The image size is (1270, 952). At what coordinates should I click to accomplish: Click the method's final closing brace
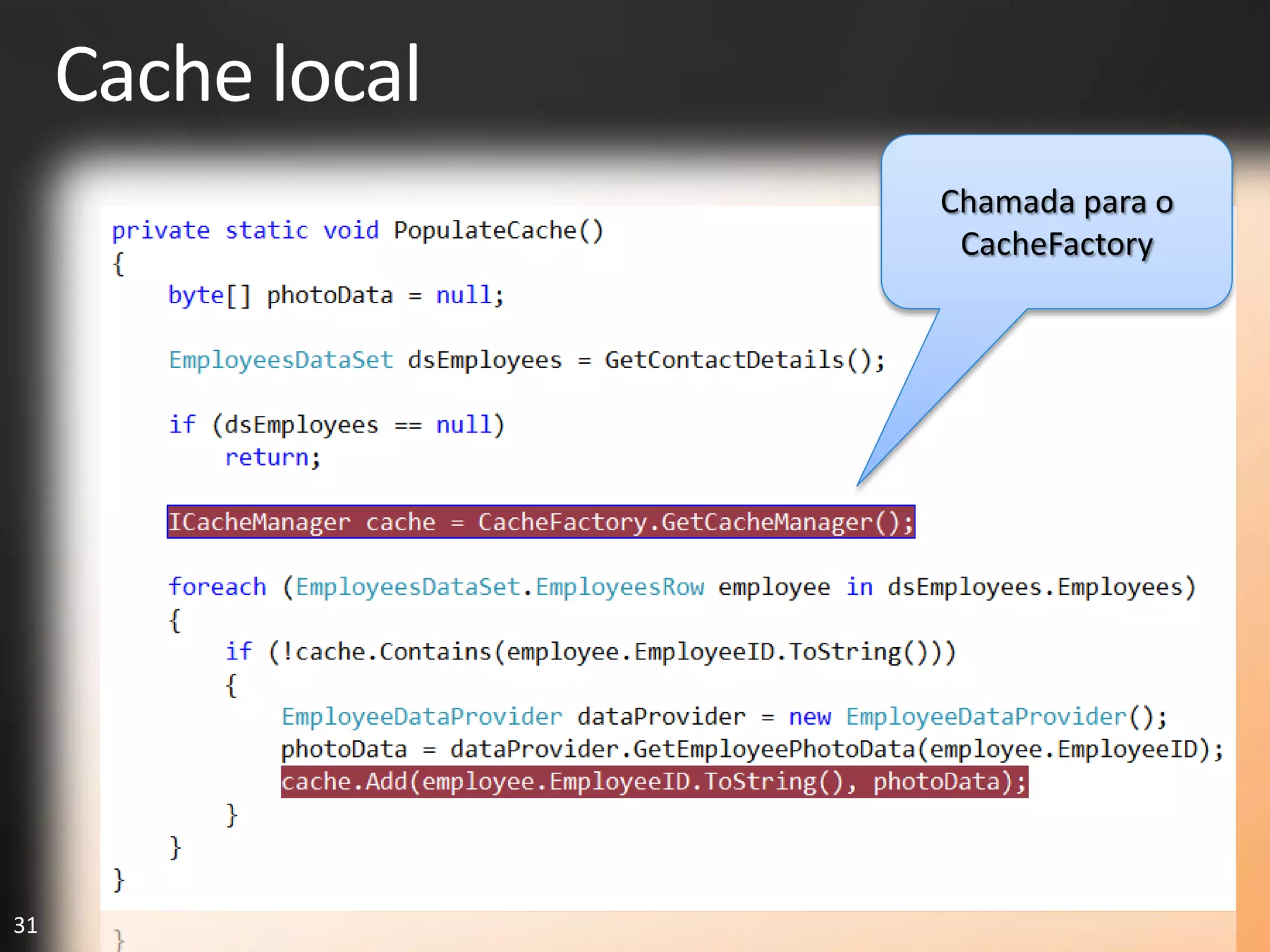coord(118,879)
